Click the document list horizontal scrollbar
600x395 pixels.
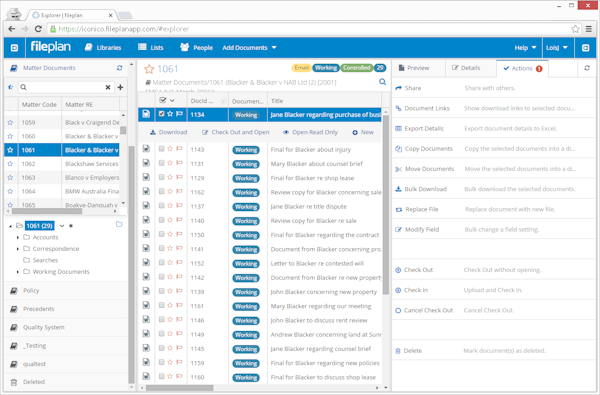(x=180, y=388)
